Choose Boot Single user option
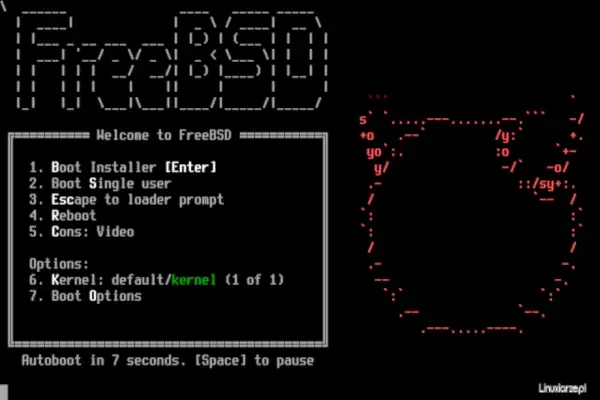The width and height of the screenshot is (600, 400). [100, 183]
